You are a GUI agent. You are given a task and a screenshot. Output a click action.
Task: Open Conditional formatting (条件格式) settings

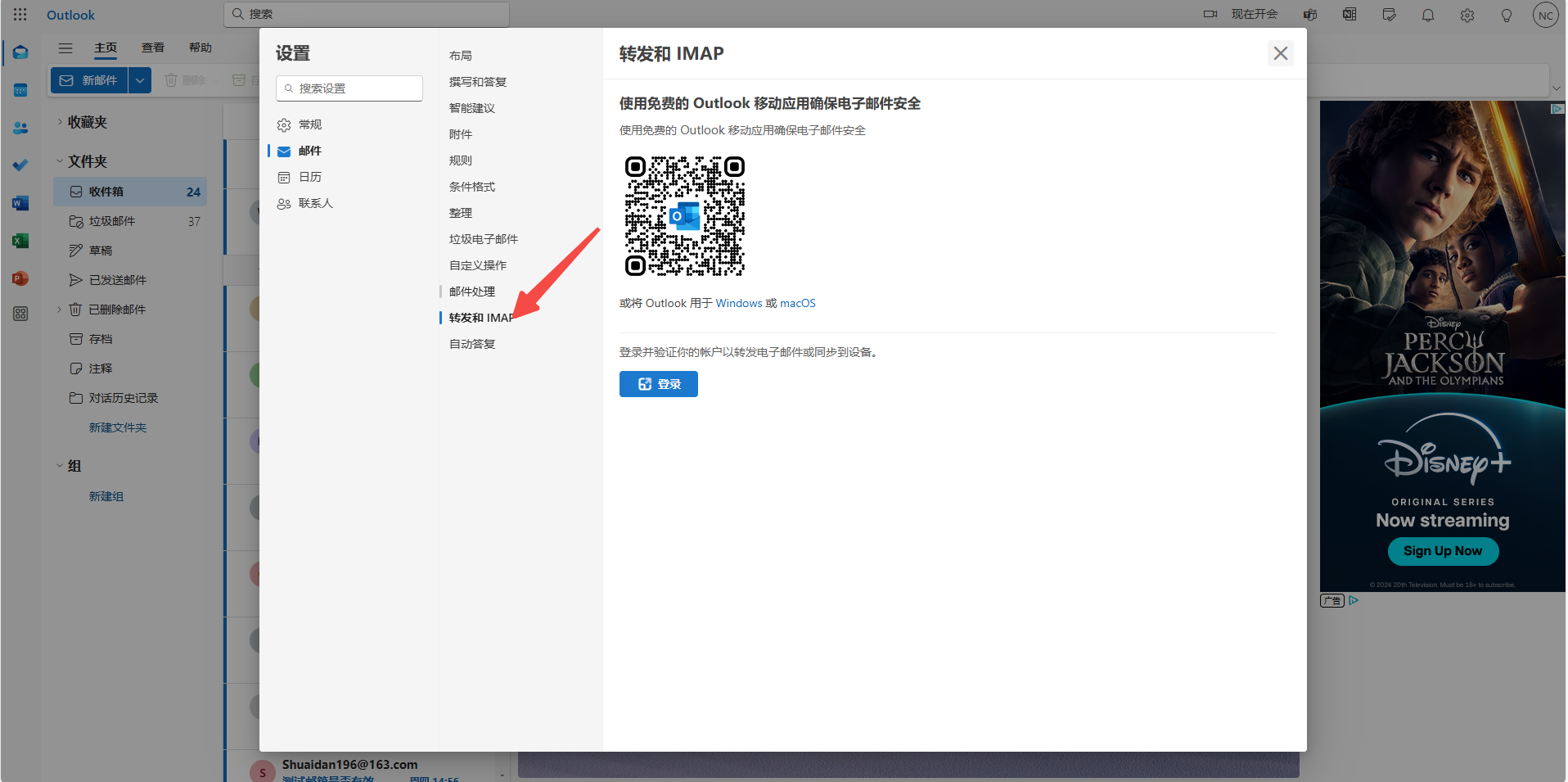click(x=472, y=187)
